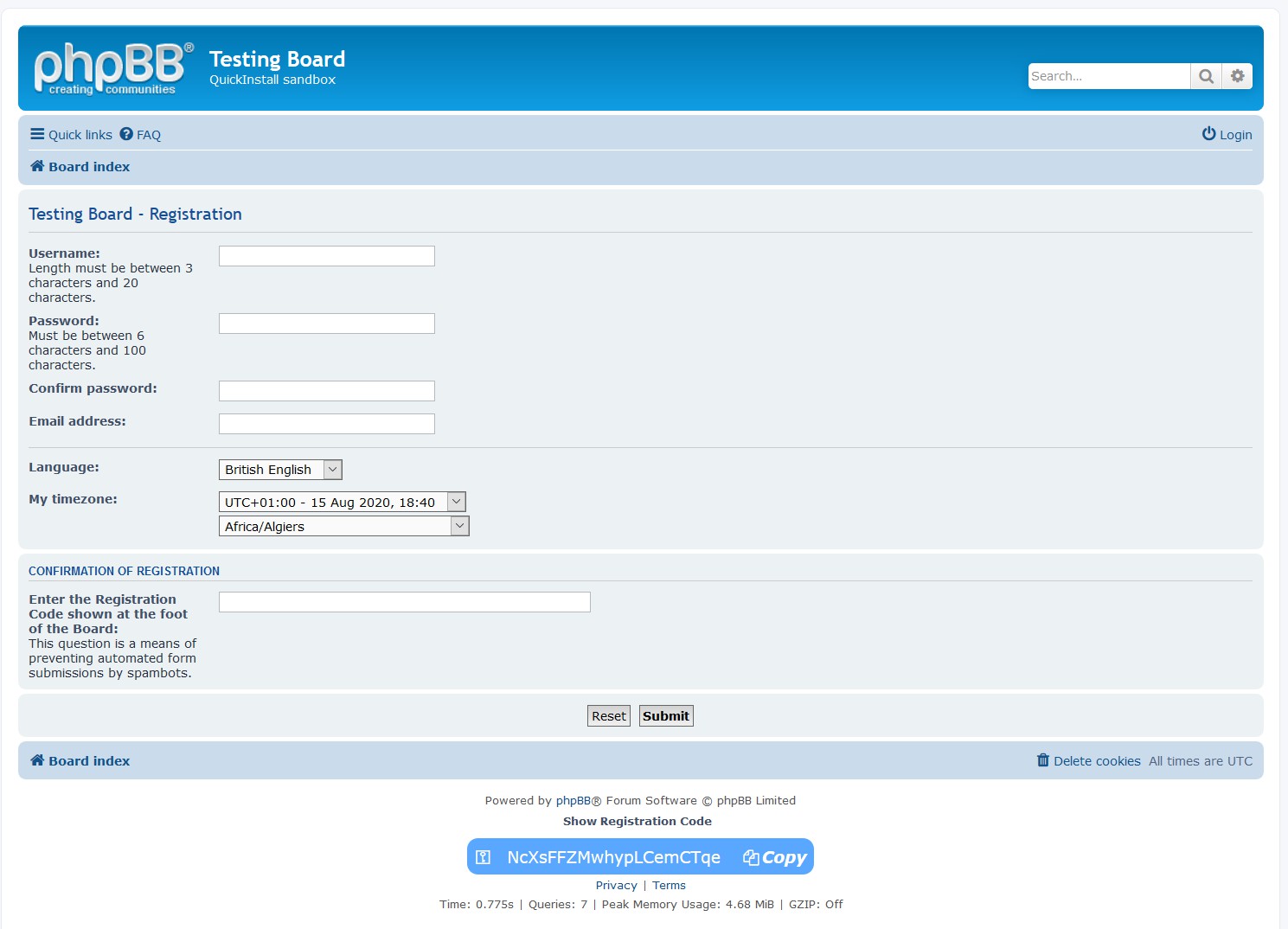Viewport: 1288px width, 929px height.
Task: Open the Language dropdown (British English)
Action: (x=280, y=470)
